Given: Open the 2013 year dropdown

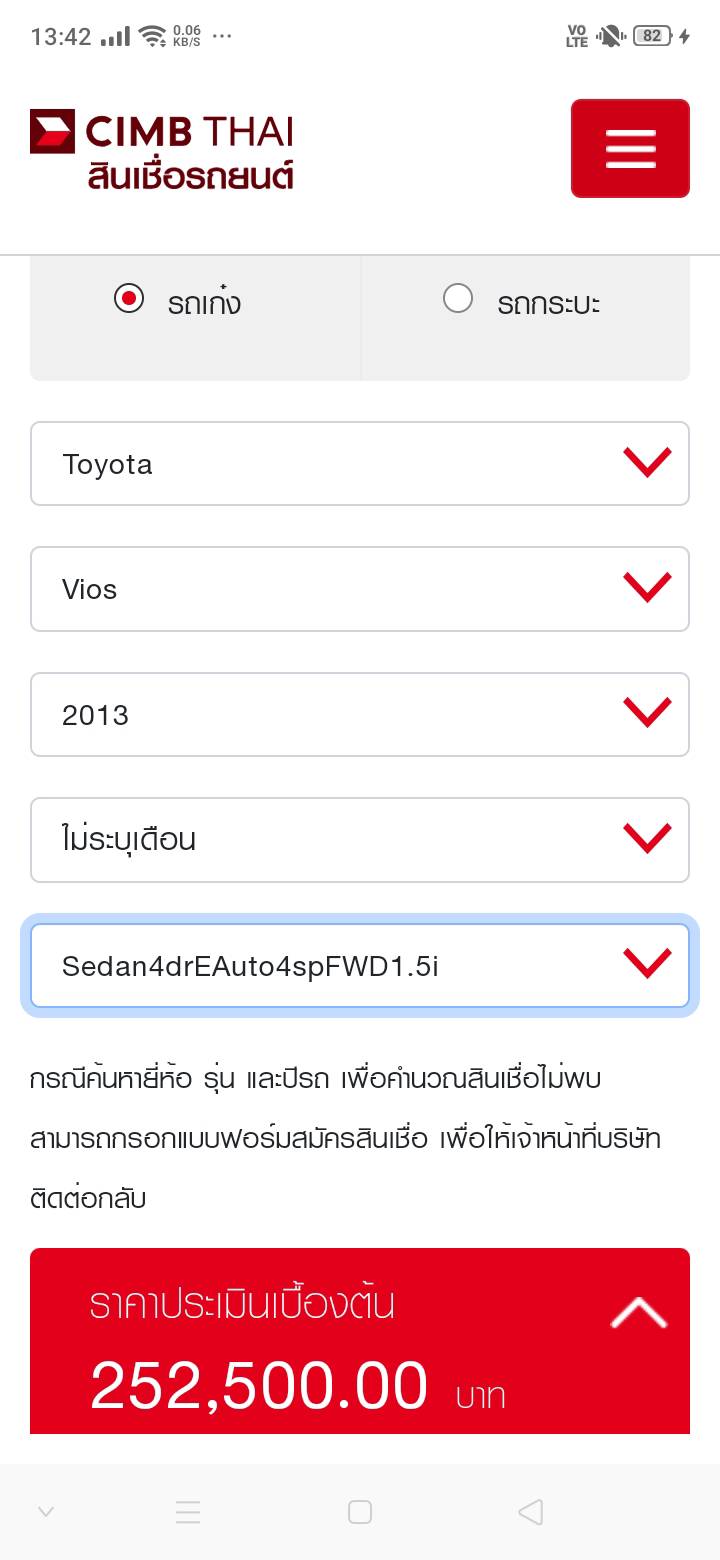Looking at the screenshot, I should click(x=360, y=714).
